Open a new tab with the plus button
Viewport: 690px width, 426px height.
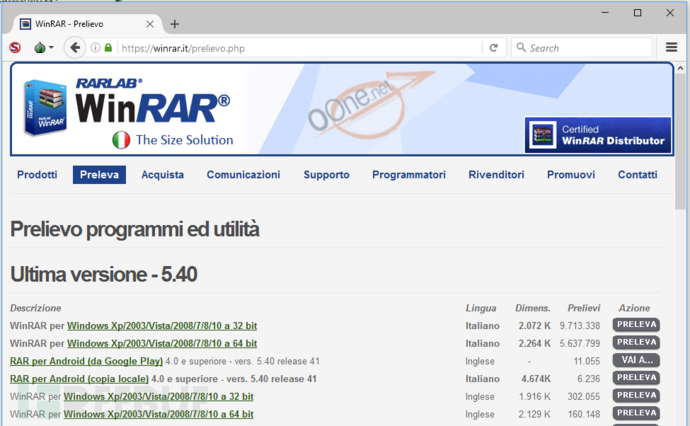click(x=175, y=24)
